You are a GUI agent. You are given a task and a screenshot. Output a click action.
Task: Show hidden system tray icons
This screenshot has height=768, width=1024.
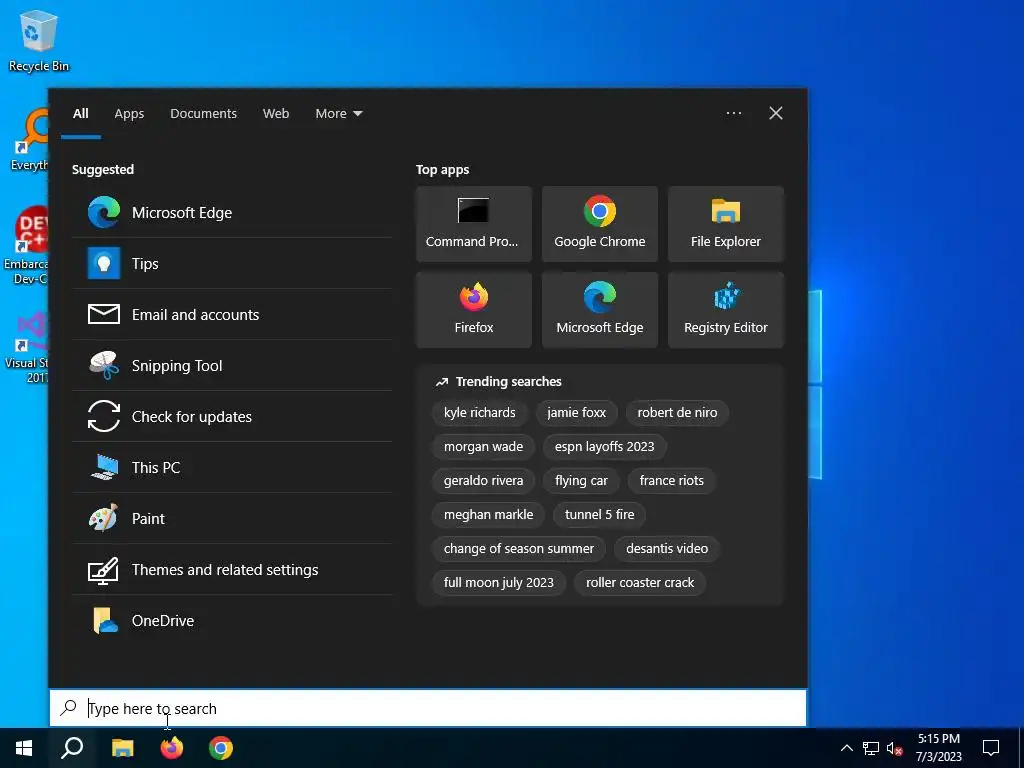coord(846,748)
